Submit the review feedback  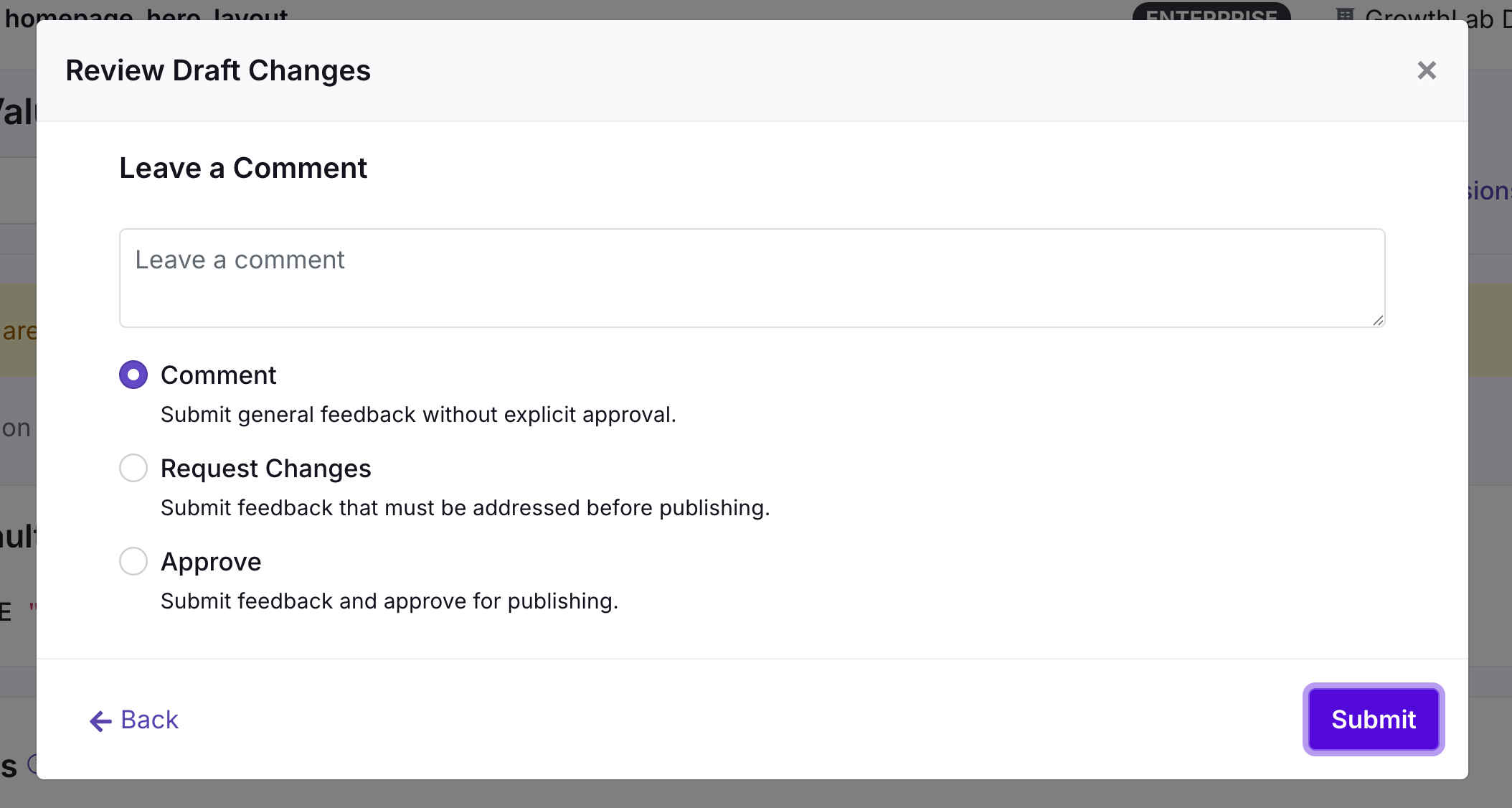(1373, 719)
